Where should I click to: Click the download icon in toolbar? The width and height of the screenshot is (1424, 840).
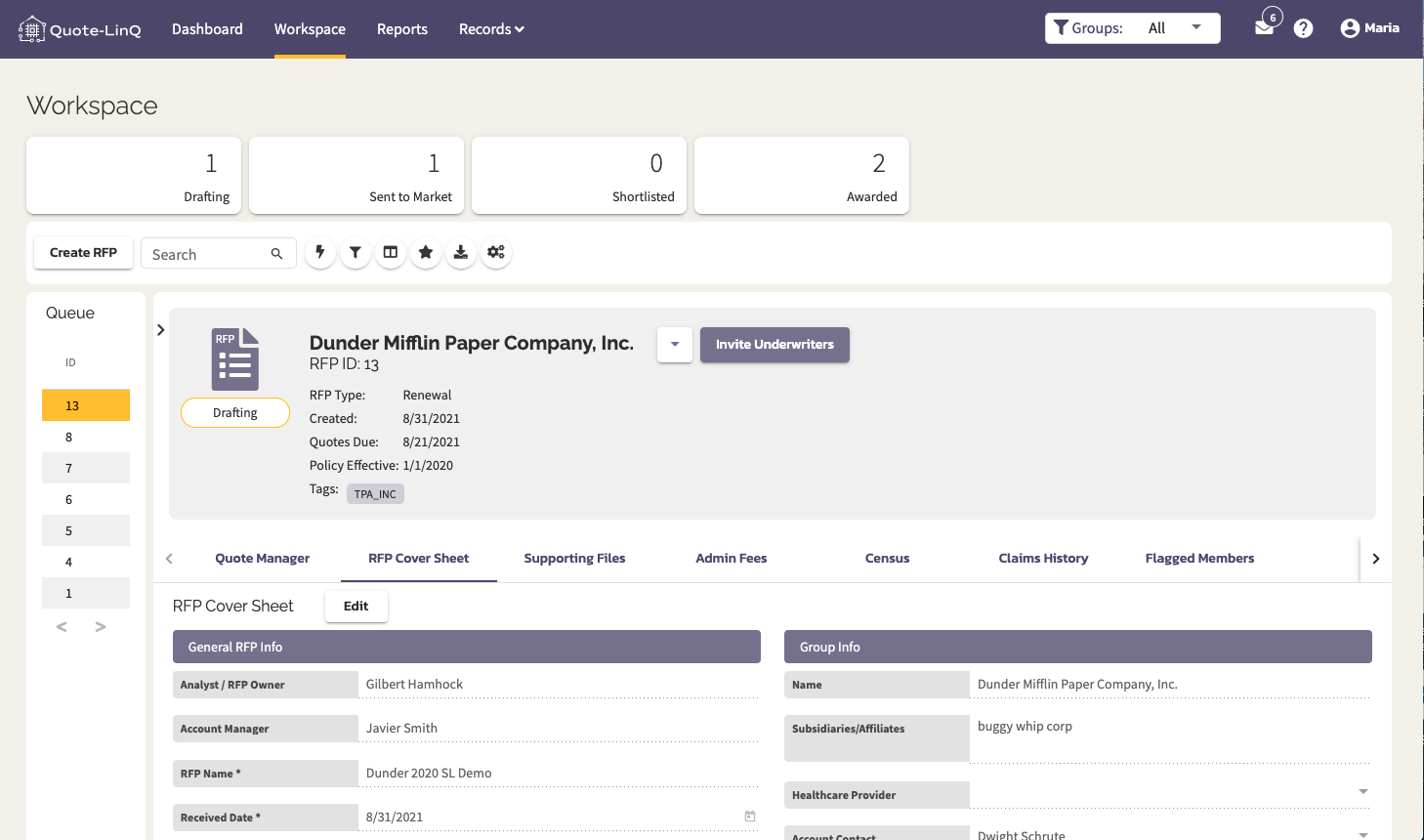(x=461, y=253)
